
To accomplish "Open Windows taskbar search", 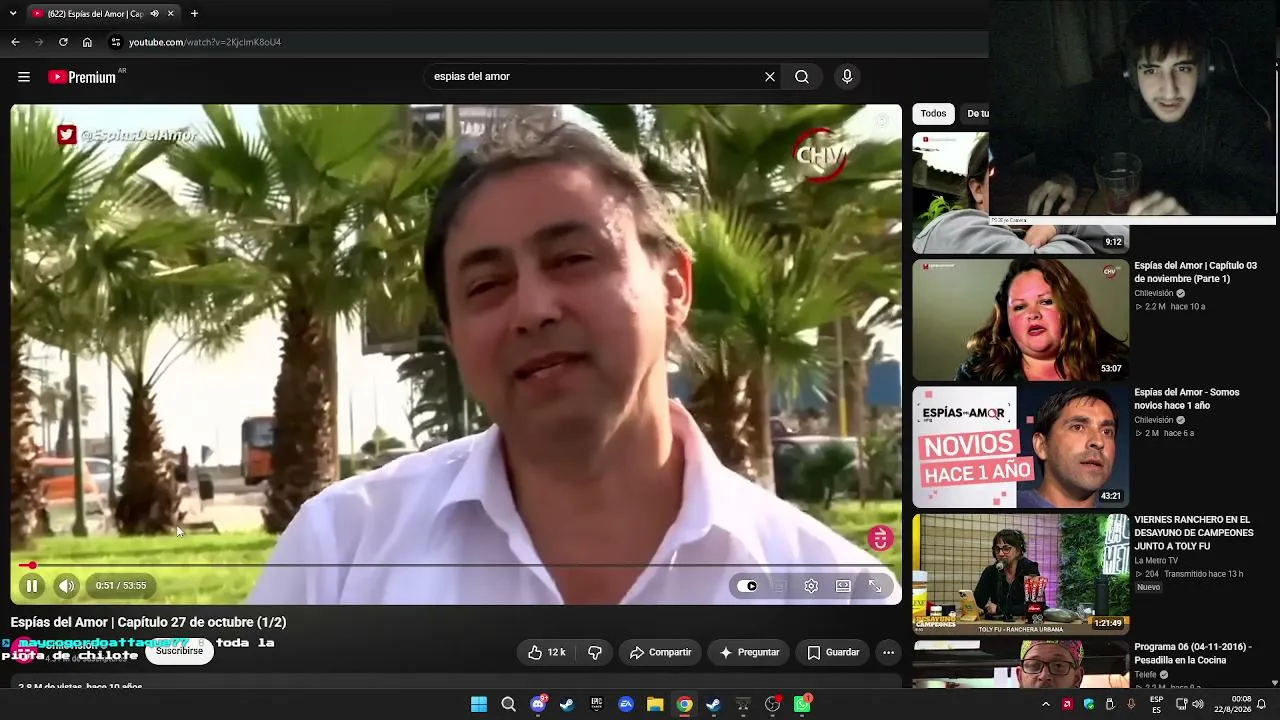I will pos(508,705).
